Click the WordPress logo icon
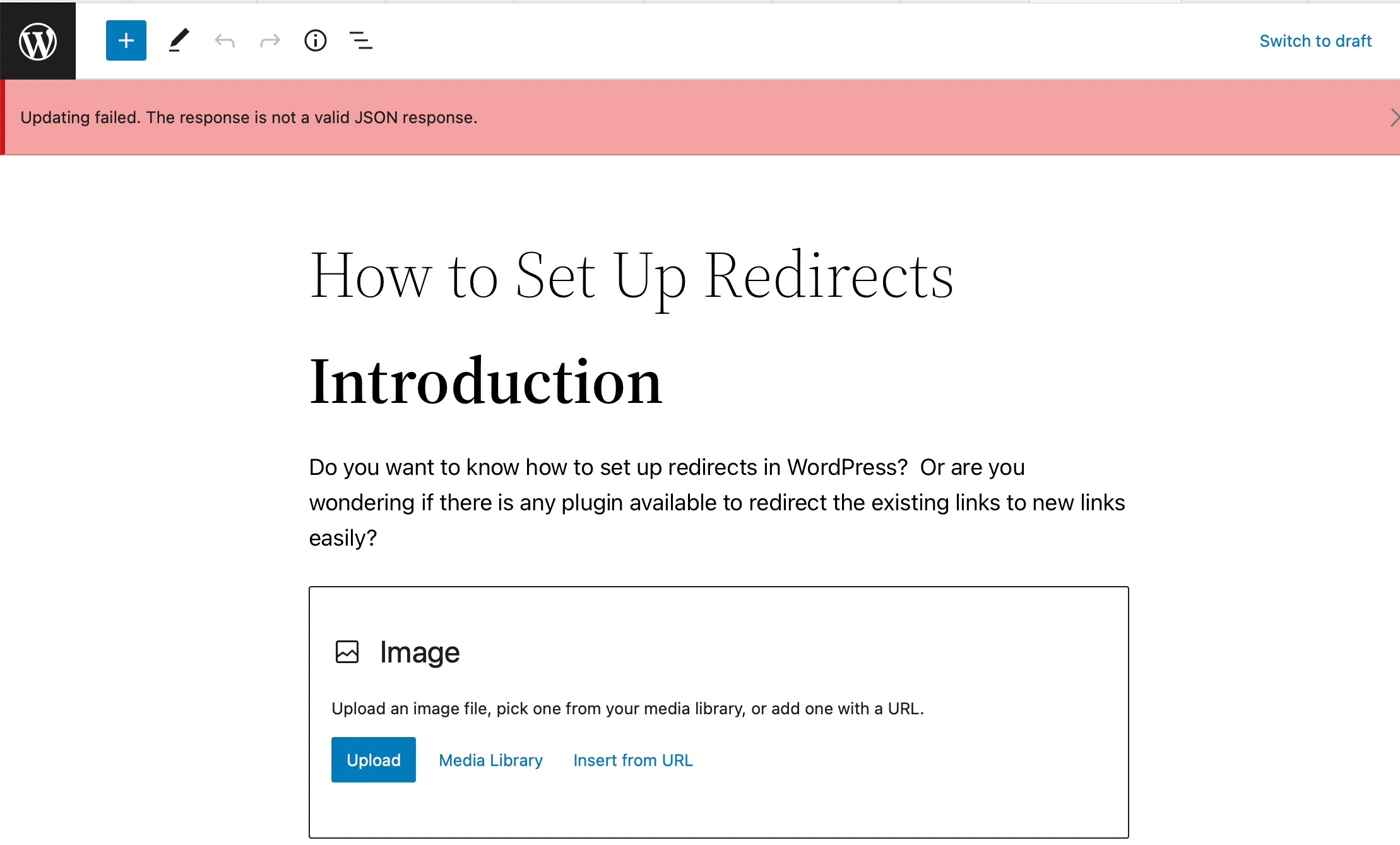 (x=37, y=41)
